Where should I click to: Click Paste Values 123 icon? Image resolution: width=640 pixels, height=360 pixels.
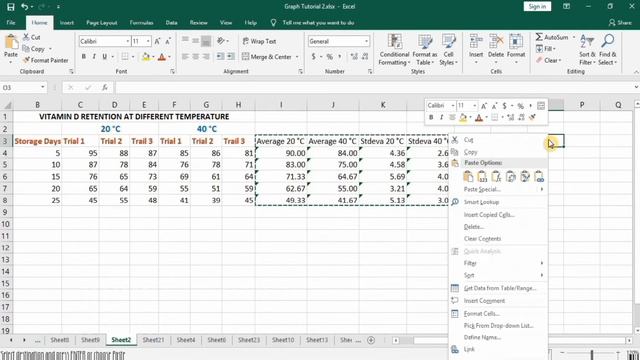tap(482, 176)
